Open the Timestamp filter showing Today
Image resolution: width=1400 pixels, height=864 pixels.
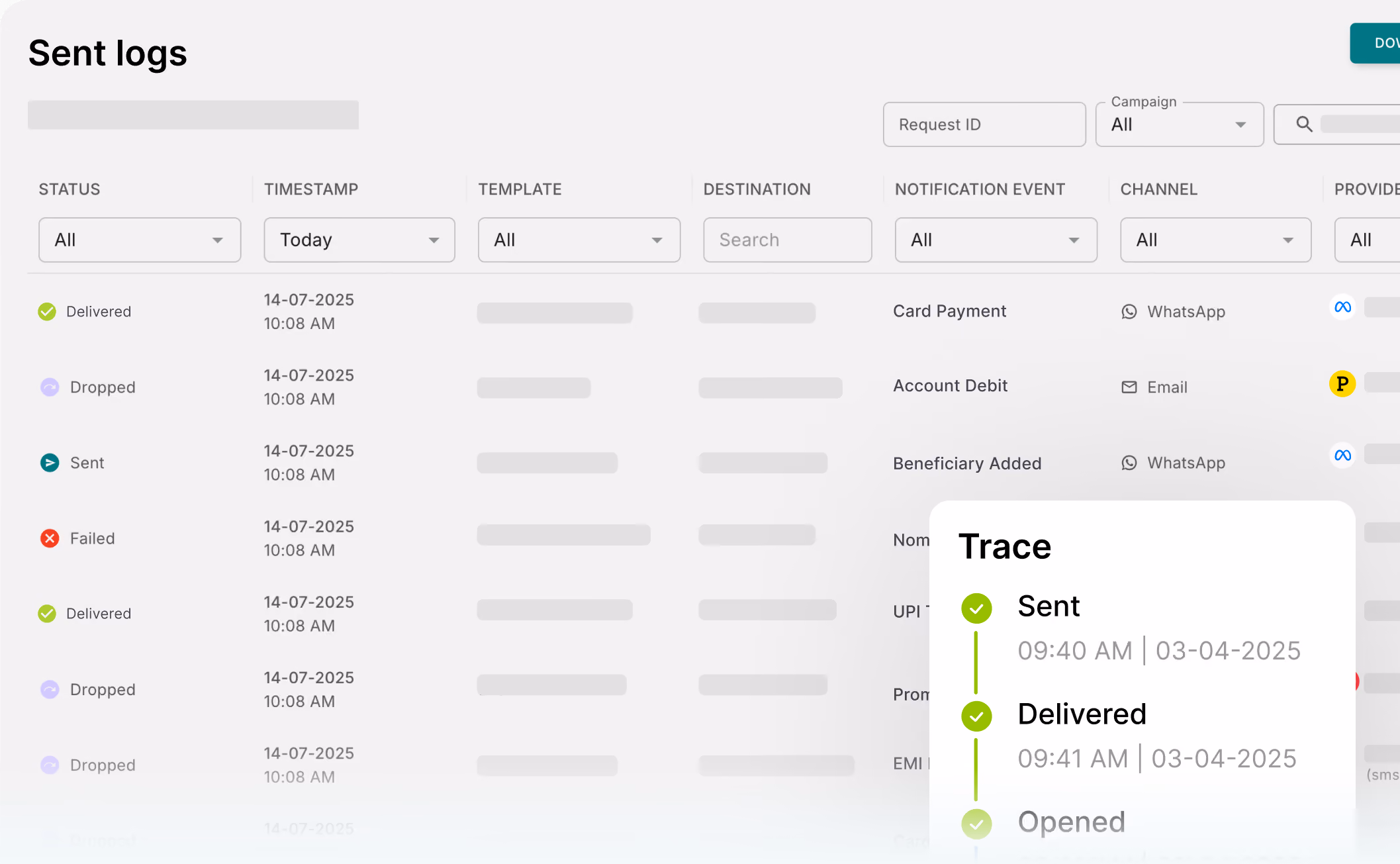[x=359, y=240]
